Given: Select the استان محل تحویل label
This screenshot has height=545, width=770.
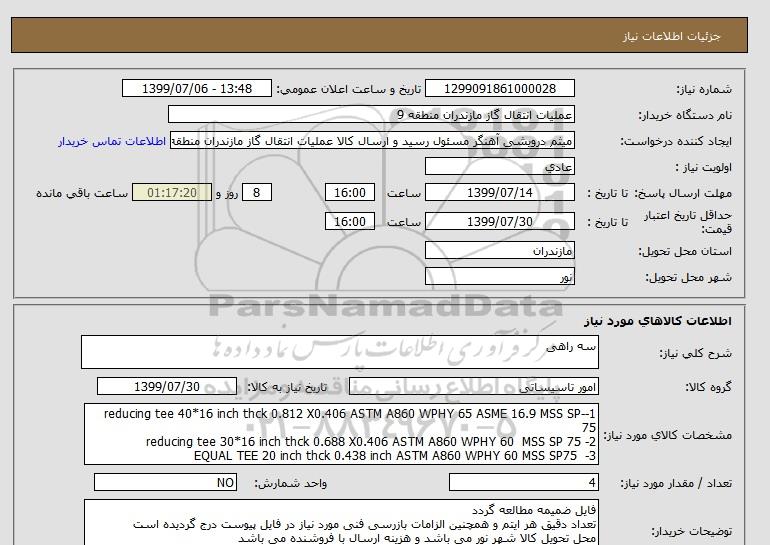Looking at the screenshot, I should tap(685, 251).
